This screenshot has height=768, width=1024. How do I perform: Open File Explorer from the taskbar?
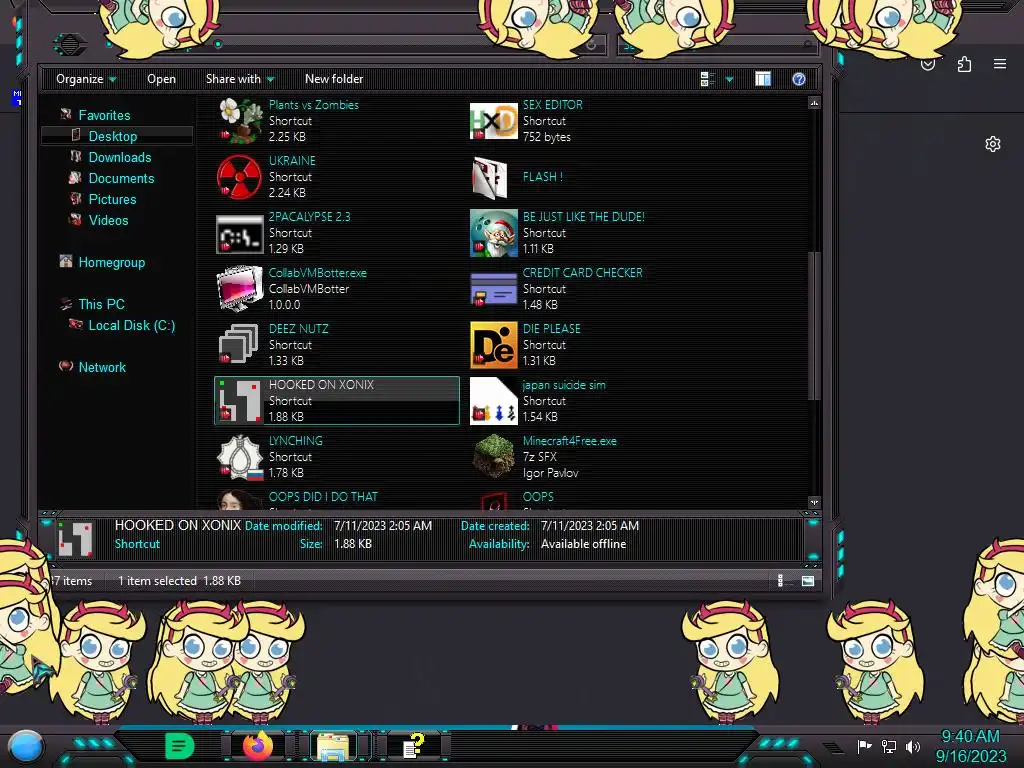coord(333,746)
